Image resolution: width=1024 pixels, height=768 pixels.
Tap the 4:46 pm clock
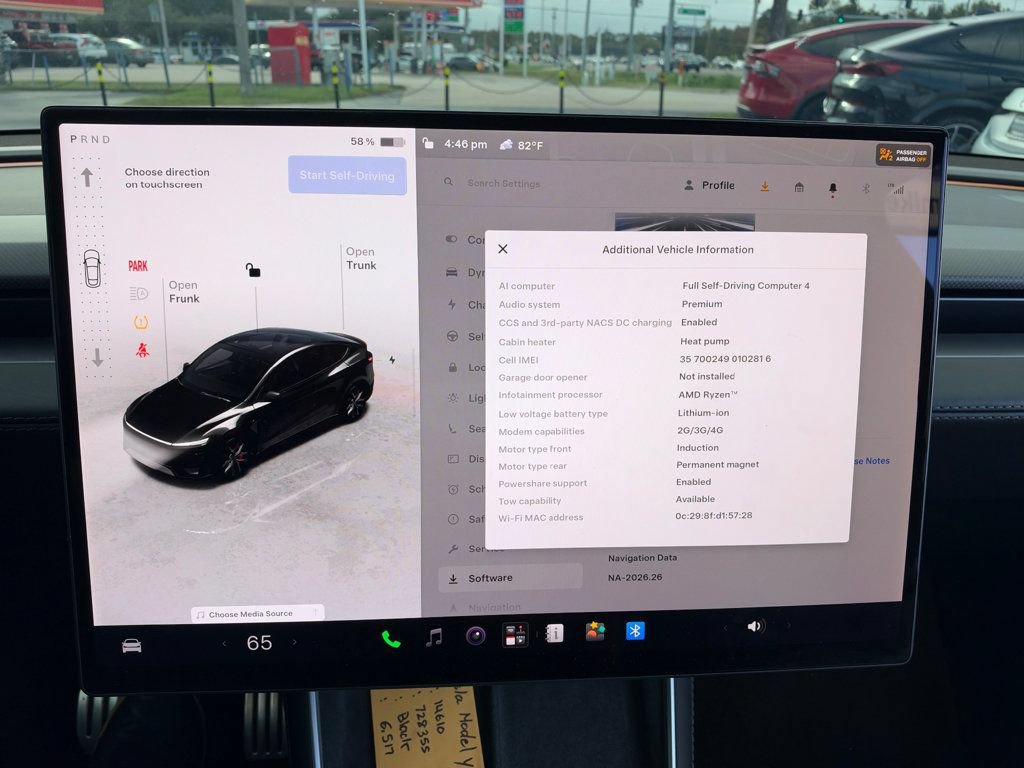[466, 144]
